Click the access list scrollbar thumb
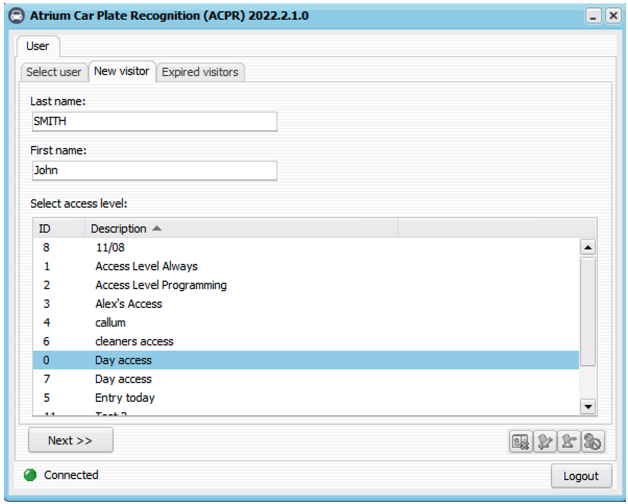The height and width of the screenshot is (504, 628). point(588,311)
